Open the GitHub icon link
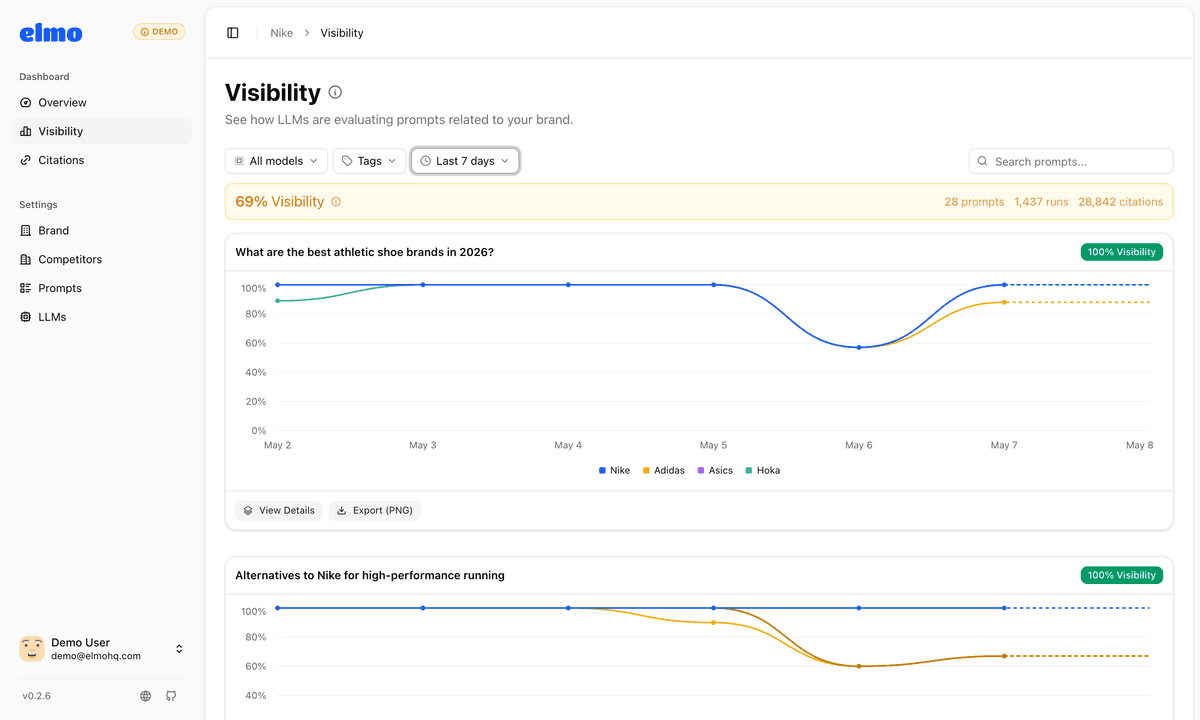The image size is (1200, 720). [171, 696]
